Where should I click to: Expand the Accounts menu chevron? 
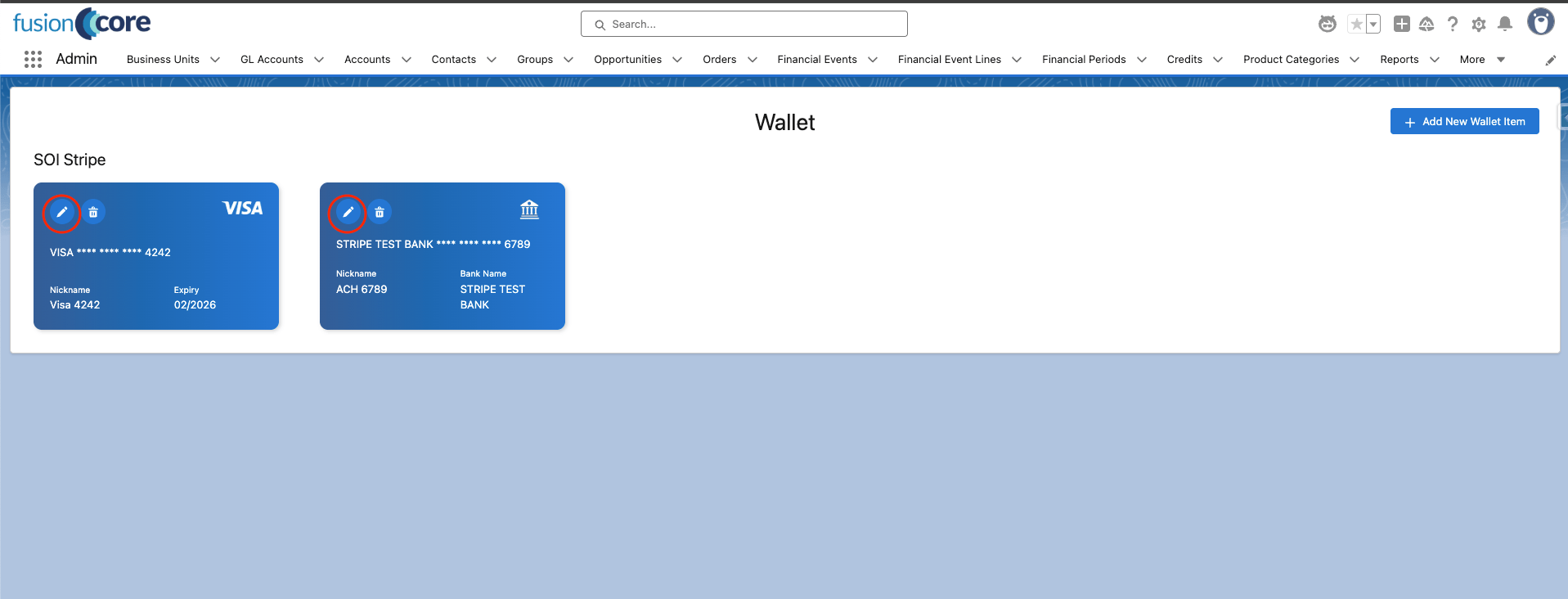407,60
